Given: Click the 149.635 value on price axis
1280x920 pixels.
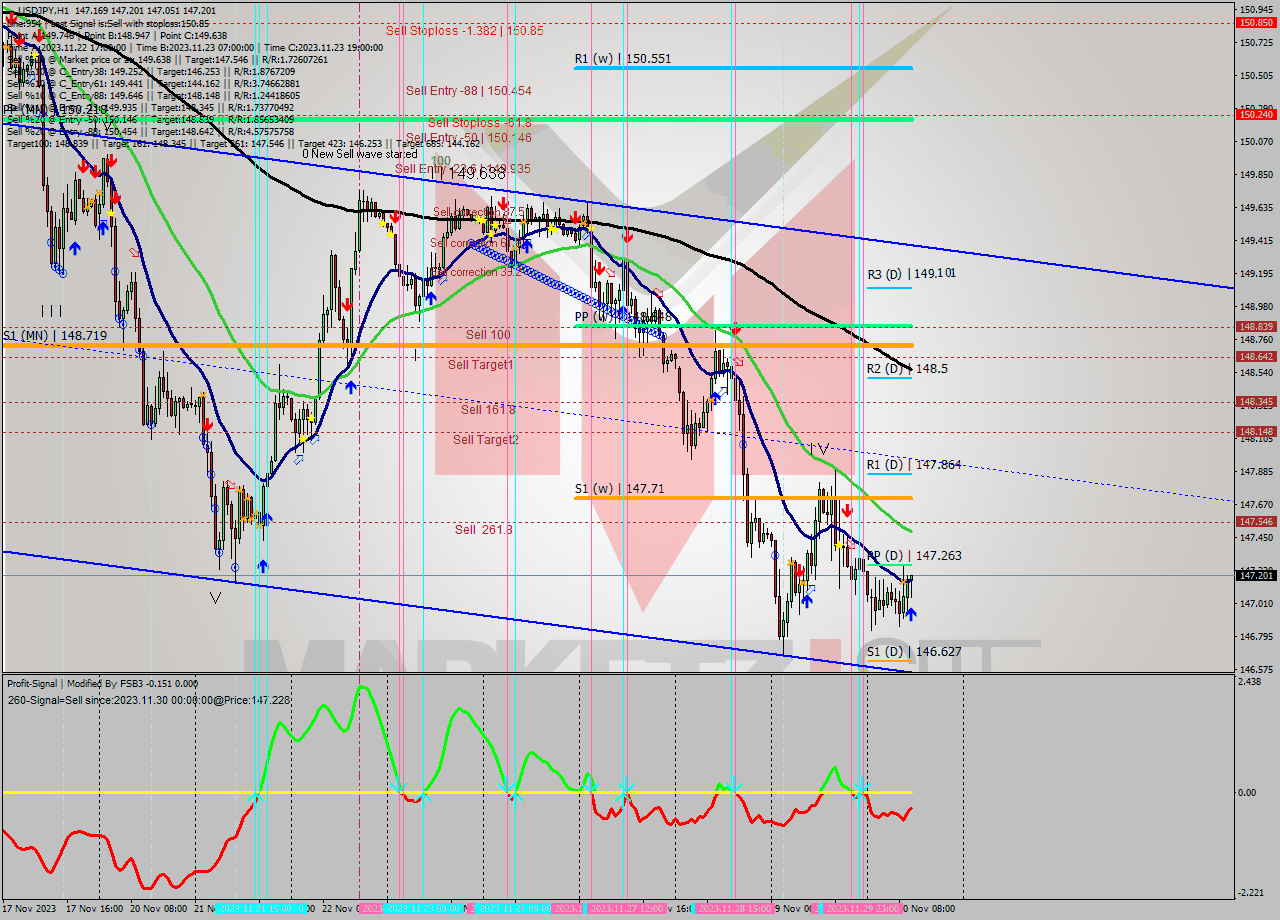Looking at the screenshot, I should 1254,208.
